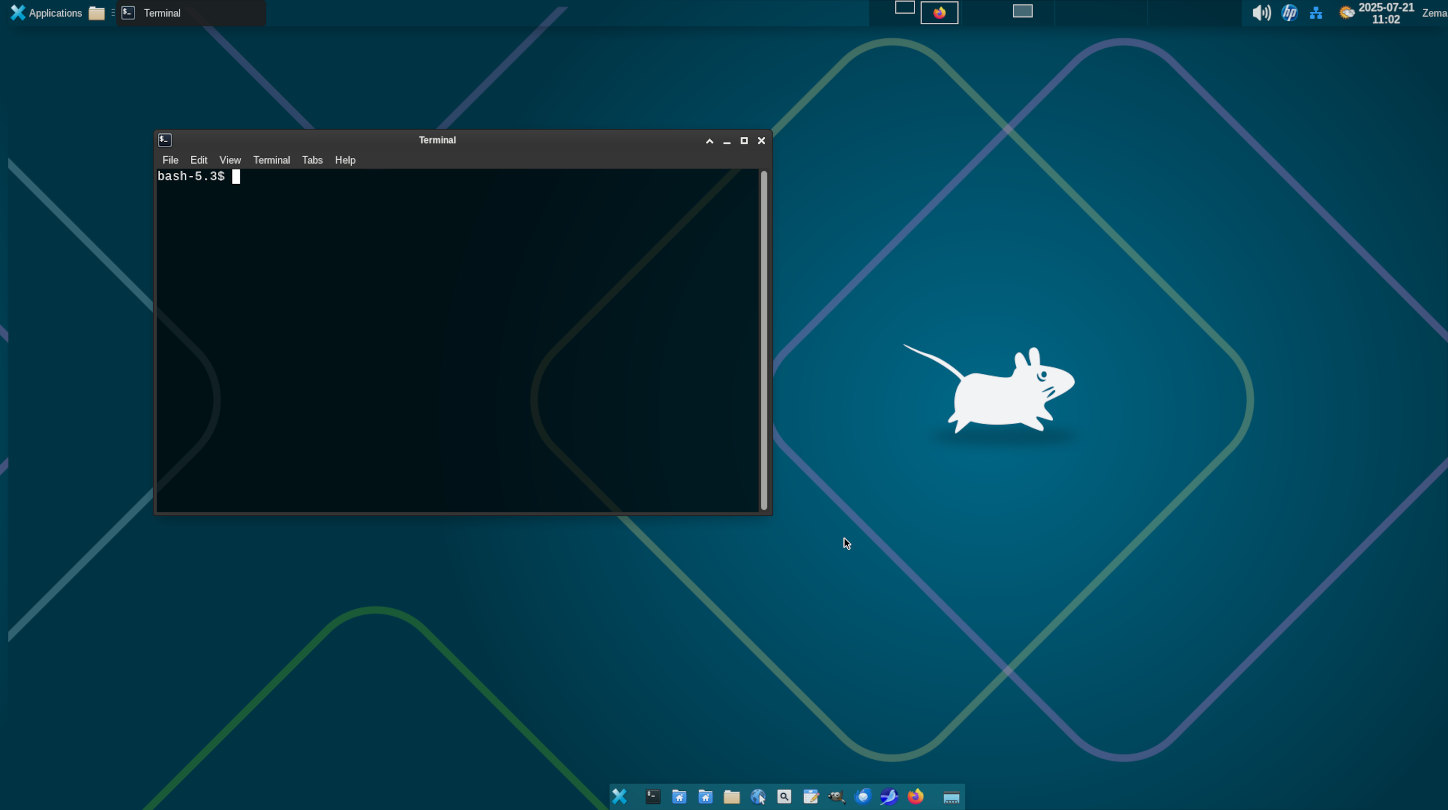Click the Terminal window menu icon in the title bar
This screenshot has width=1448, height=810.
click(165, 140)
